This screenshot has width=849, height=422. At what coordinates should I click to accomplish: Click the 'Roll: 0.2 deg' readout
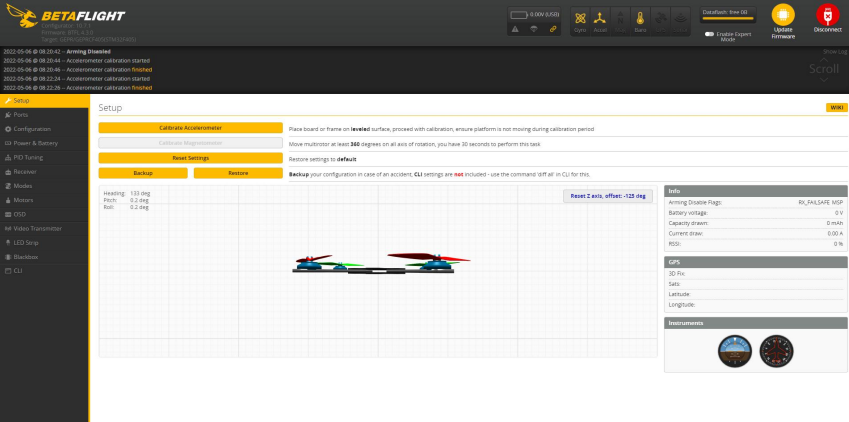click(127, 207)
